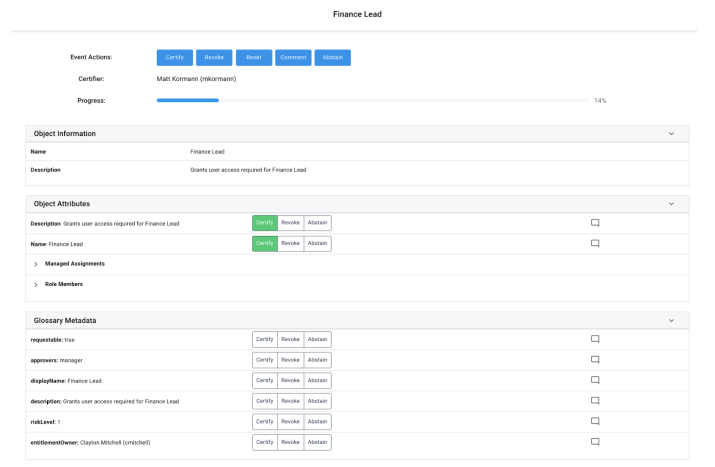Set riskLevel decision to Abstain
Screen dimensions: 715x467
(317, 421)
